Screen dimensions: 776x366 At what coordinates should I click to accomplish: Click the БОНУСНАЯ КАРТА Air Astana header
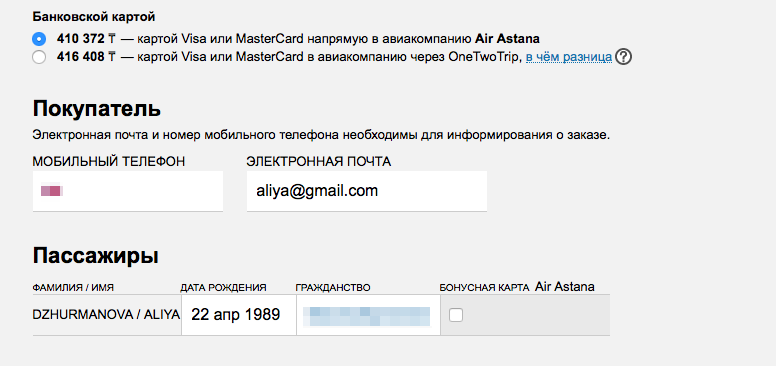coord(517,287)
